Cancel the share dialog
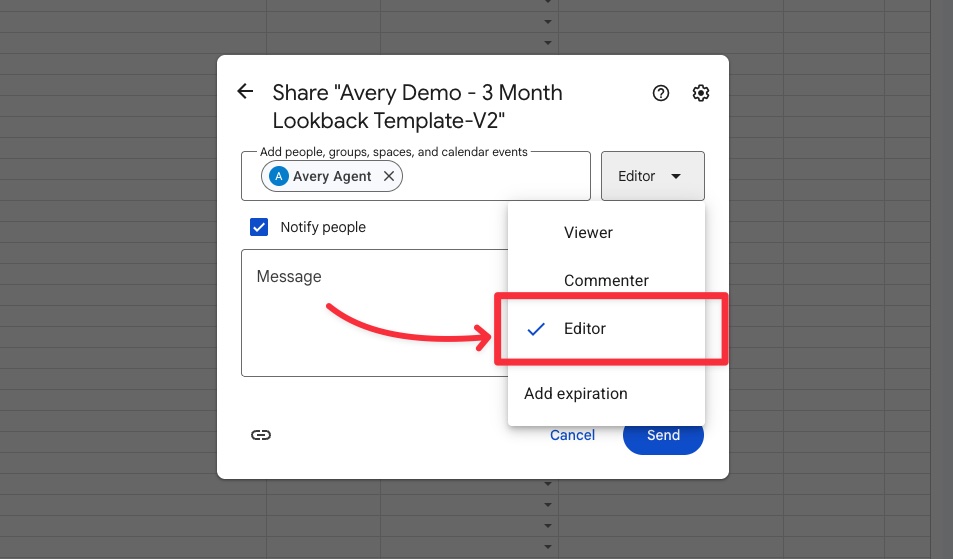This screenshot has width=953, height=559. pos(572,435)
